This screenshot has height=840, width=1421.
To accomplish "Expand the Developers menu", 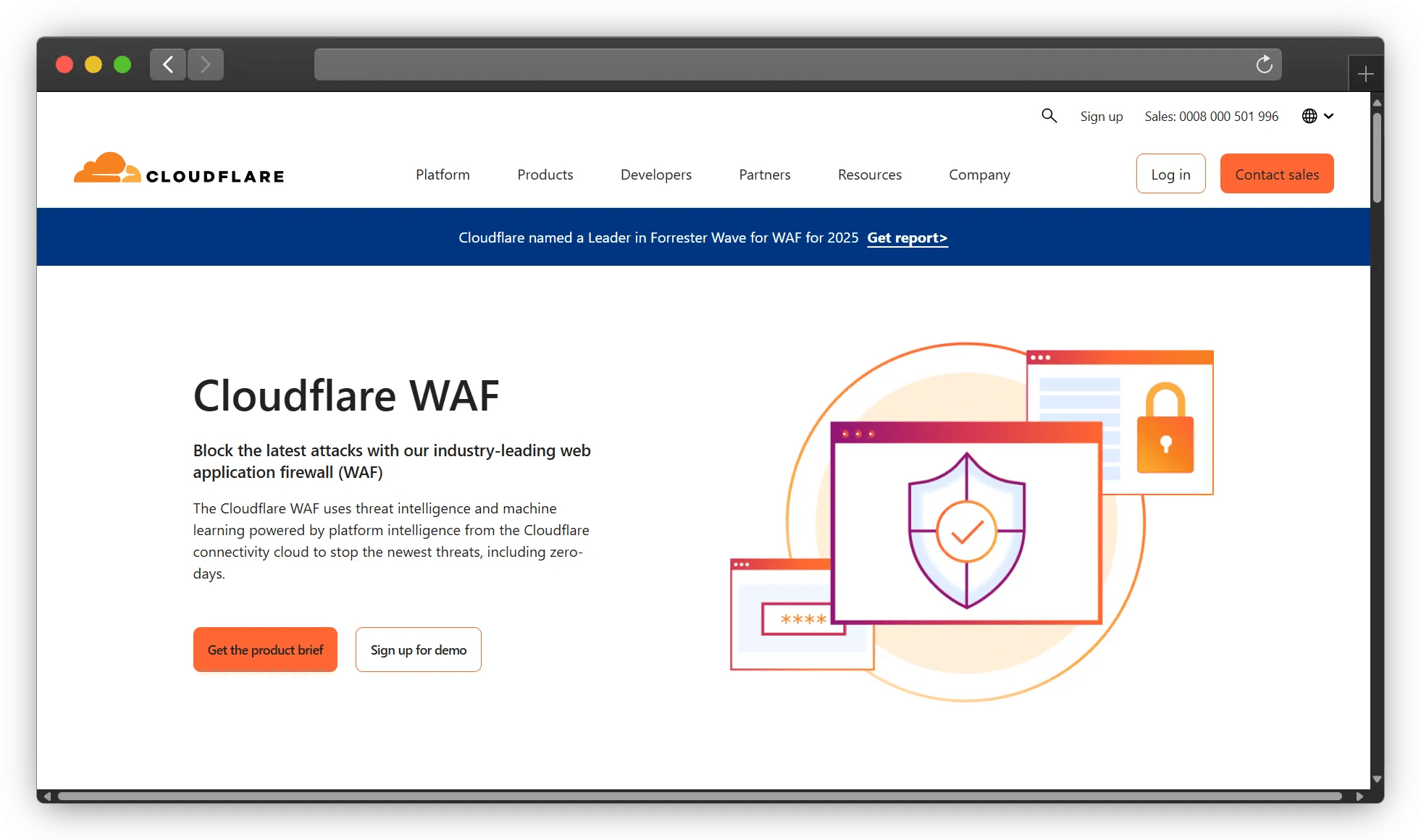I will [655, 175].
